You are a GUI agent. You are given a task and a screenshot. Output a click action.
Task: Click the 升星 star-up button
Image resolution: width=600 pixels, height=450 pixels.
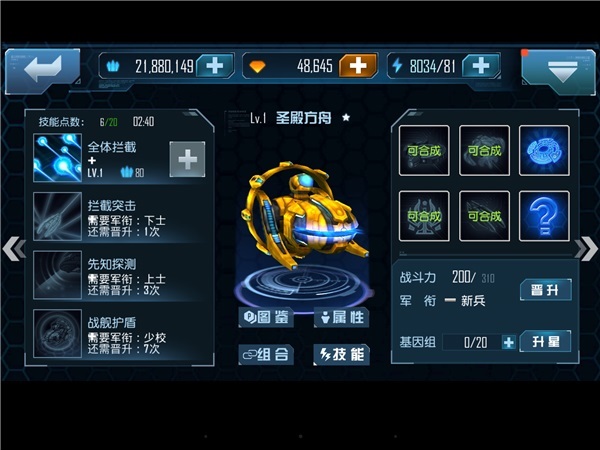tap(546, 341)
